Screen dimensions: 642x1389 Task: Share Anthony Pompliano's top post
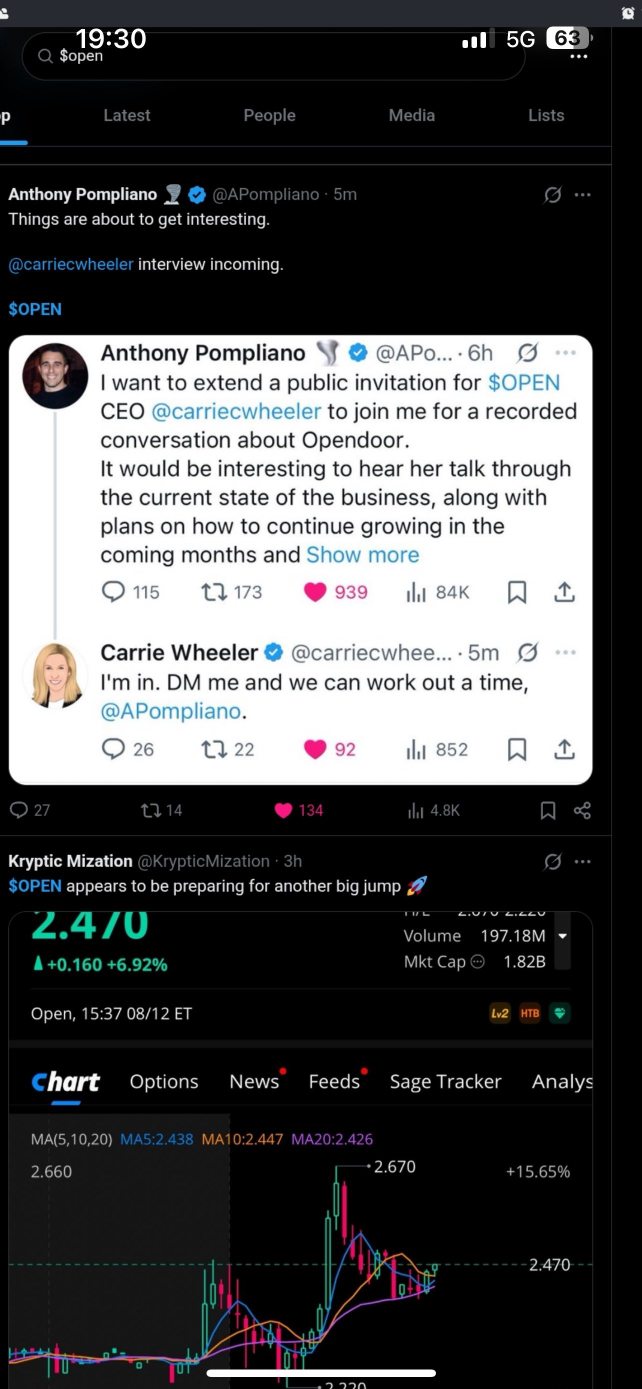click(583, 810)
